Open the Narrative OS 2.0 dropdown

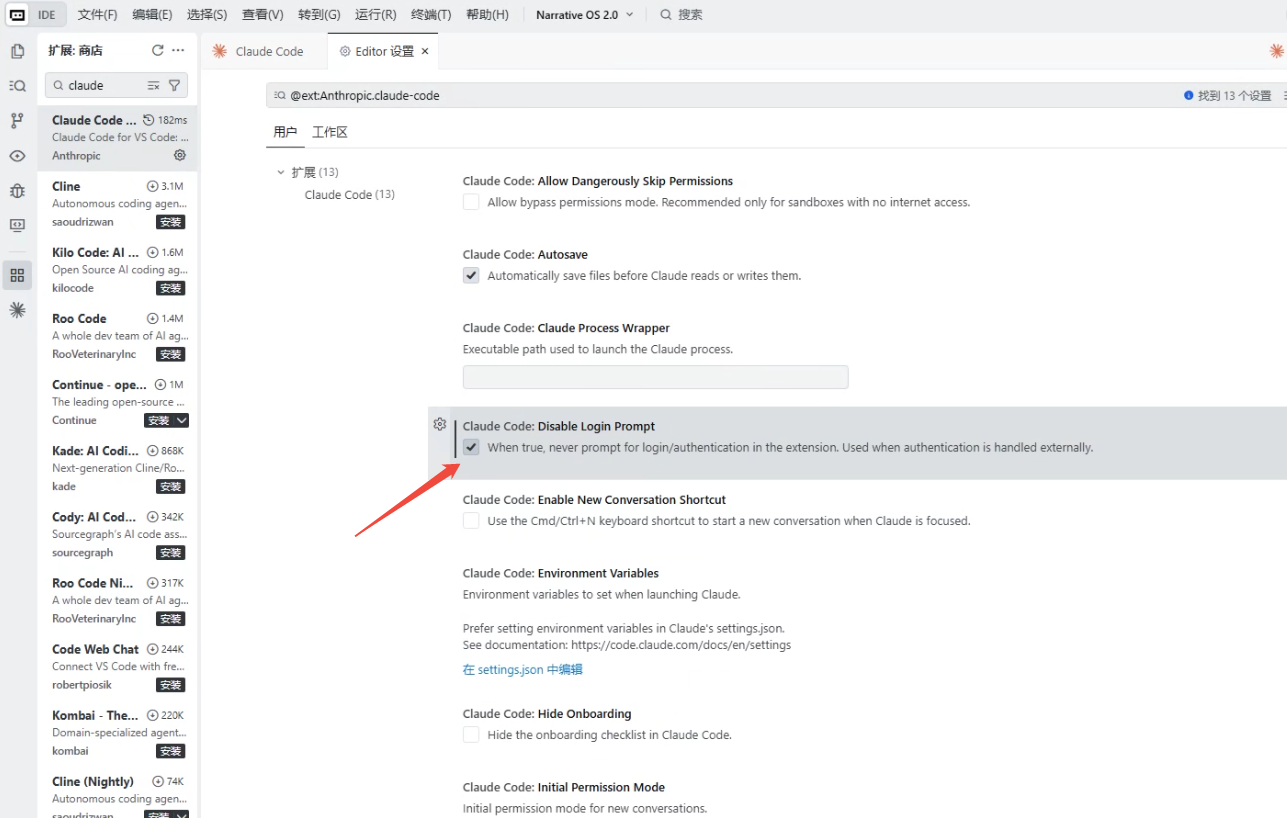pyautogui.click(x=585, y=15)
